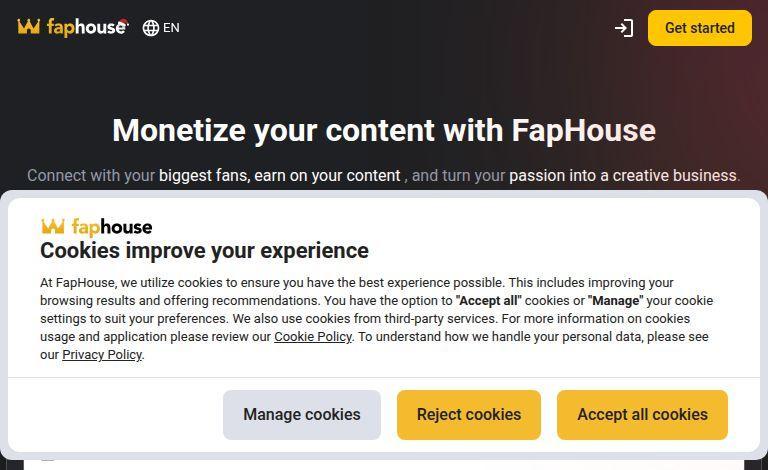Image resolution: width=768 pixels, height=470 pixels.
Task: Click the faphouse wordmark in the cookie banner
Action: coord(111,227)
